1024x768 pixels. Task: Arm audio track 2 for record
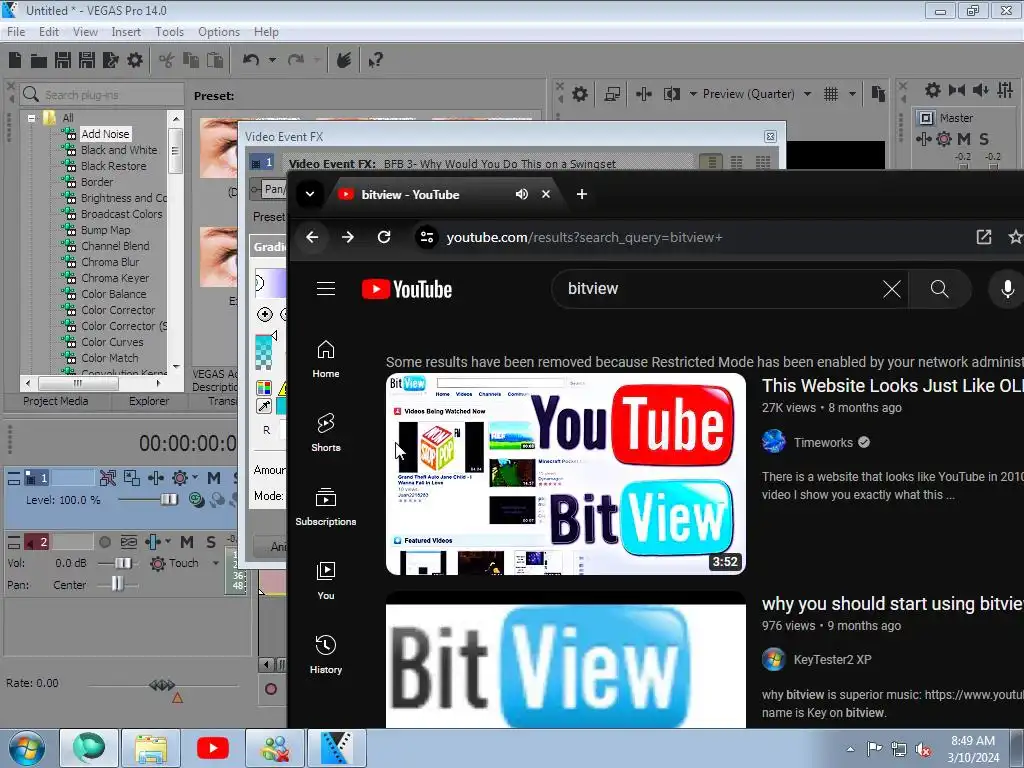104,542
